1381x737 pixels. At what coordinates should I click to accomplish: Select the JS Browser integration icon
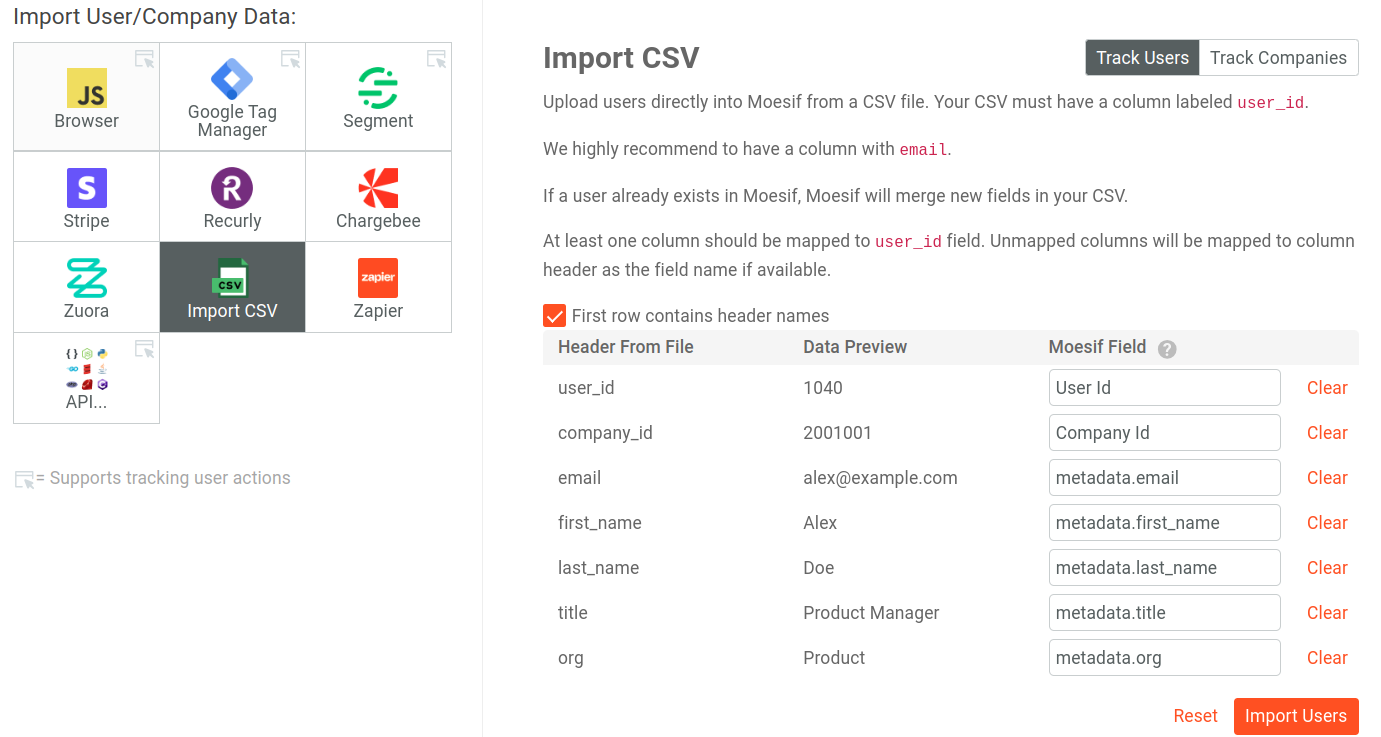click(86, 96)
